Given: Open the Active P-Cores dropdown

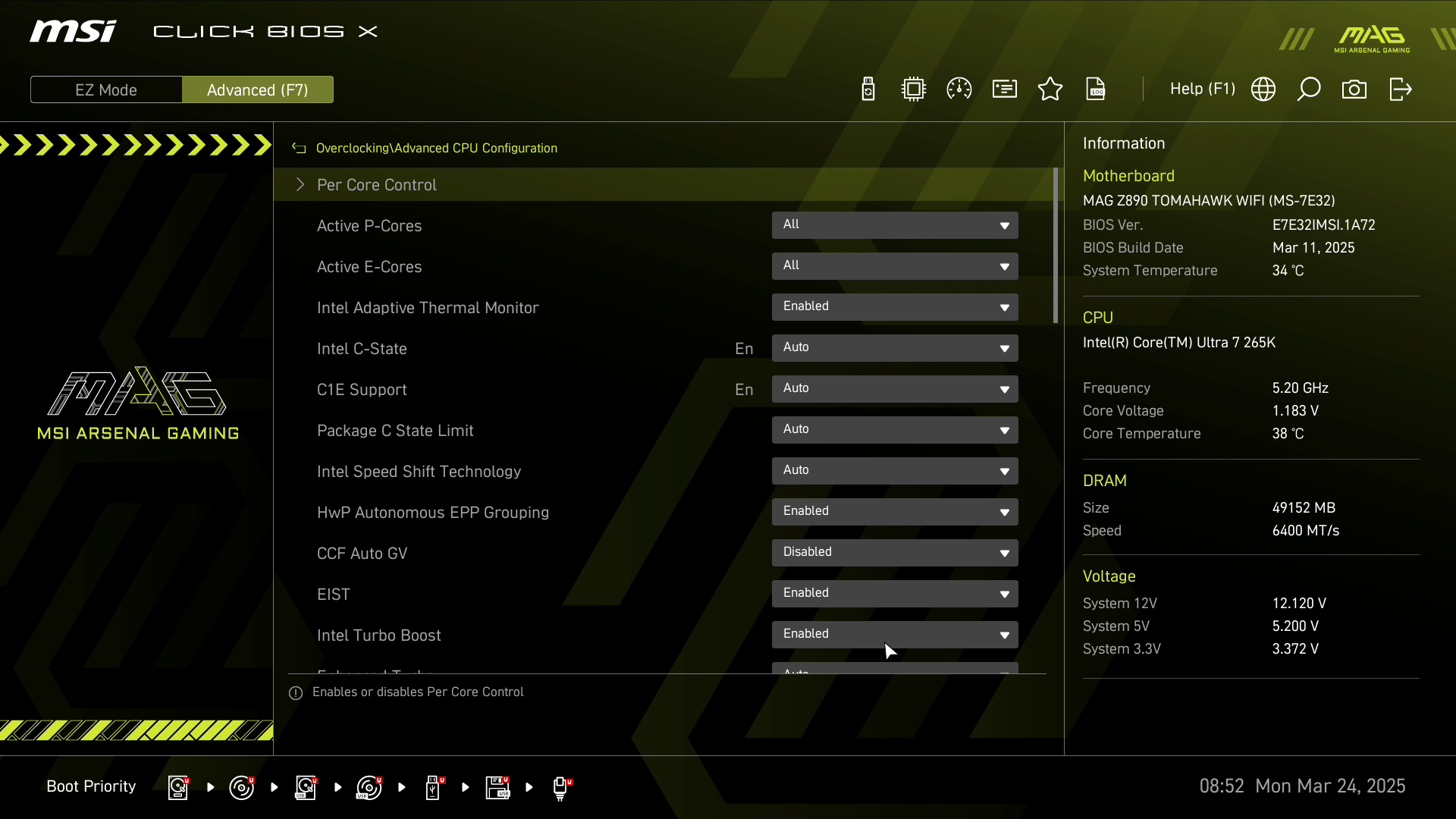Looking at the screenshot, I should 895,225.
